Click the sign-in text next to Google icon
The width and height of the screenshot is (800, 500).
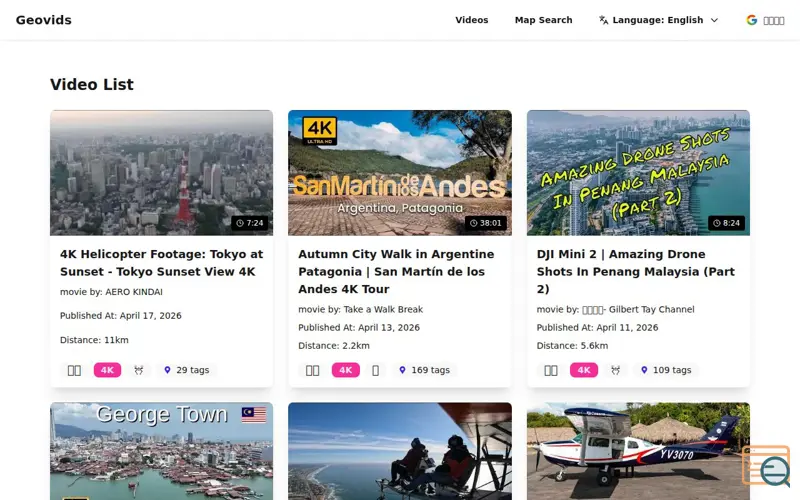[x=773, y=20]
